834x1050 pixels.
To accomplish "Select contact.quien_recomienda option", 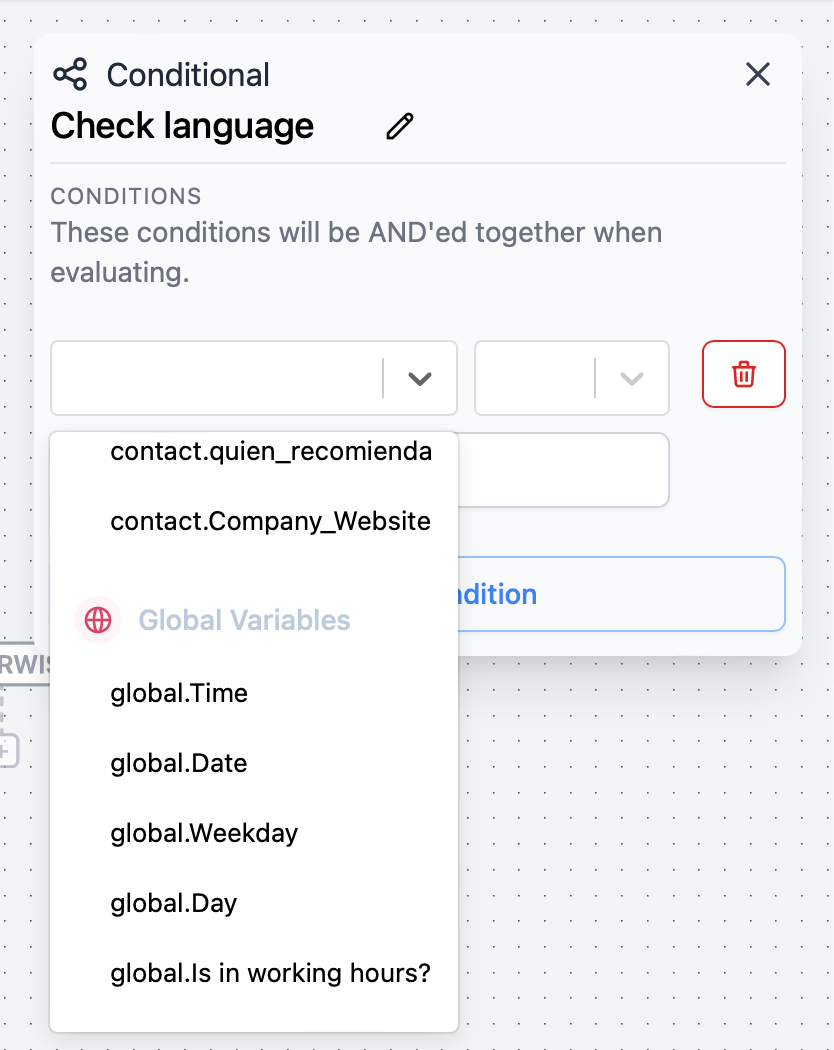I will (270, 452).
